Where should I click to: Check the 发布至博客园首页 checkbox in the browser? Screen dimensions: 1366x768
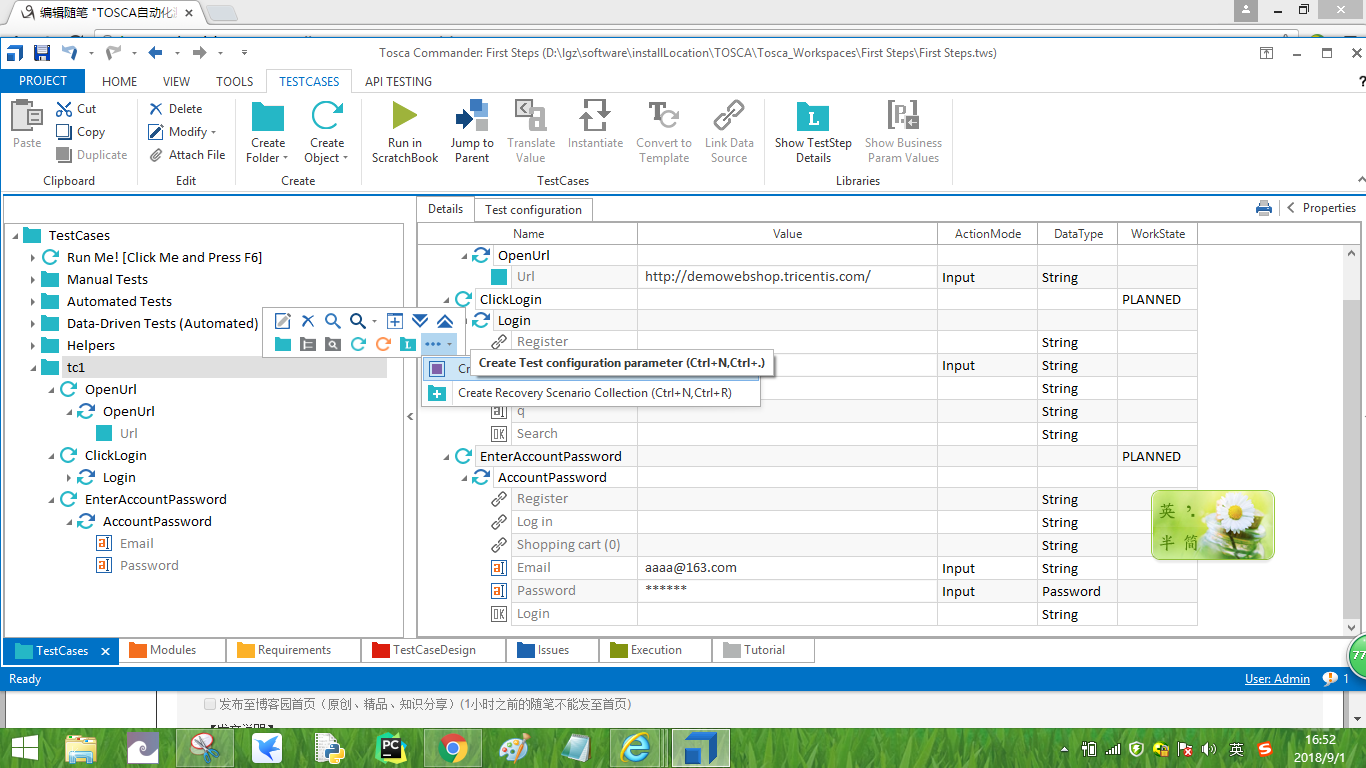point(209,704)
